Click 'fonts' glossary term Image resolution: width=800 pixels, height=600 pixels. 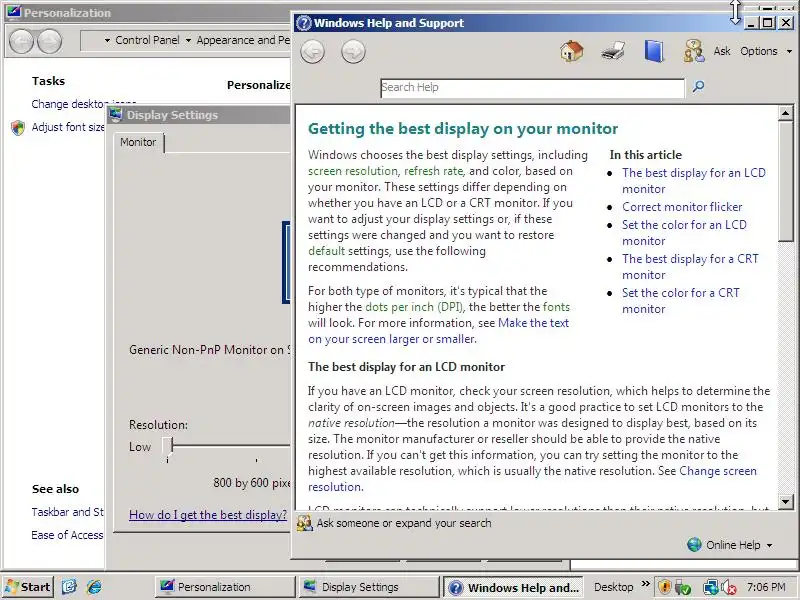click(556, 307)
